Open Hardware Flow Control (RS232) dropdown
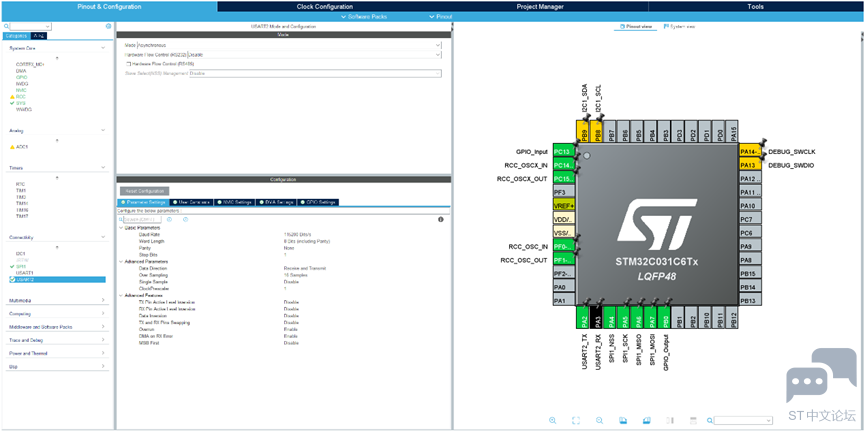Image resolution: width=865 pixels, height=431 pixels. 314,55
